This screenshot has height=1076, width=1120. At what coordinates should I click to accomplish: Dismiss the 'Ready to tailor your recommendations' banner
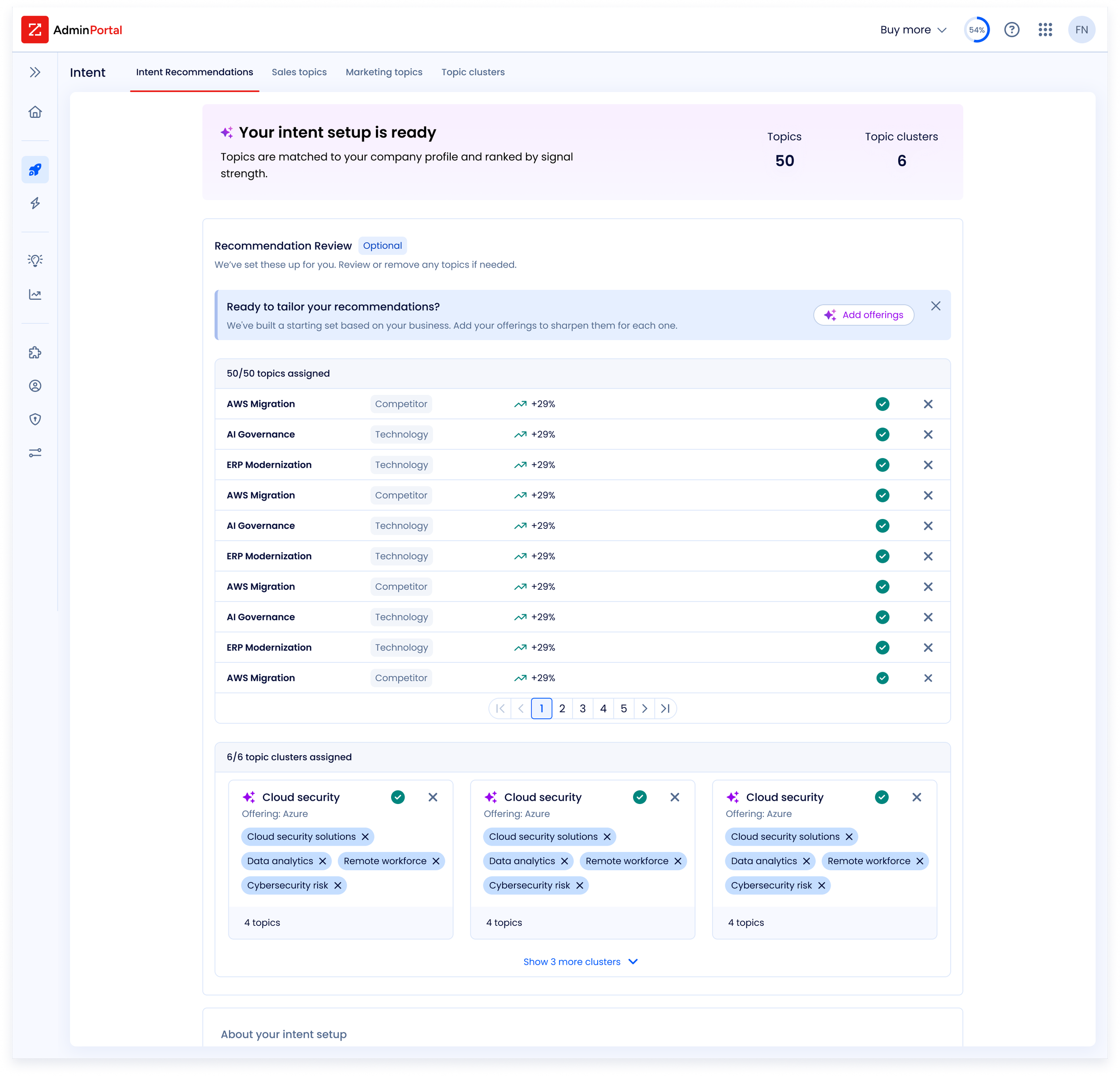click(x=935, y=306)
